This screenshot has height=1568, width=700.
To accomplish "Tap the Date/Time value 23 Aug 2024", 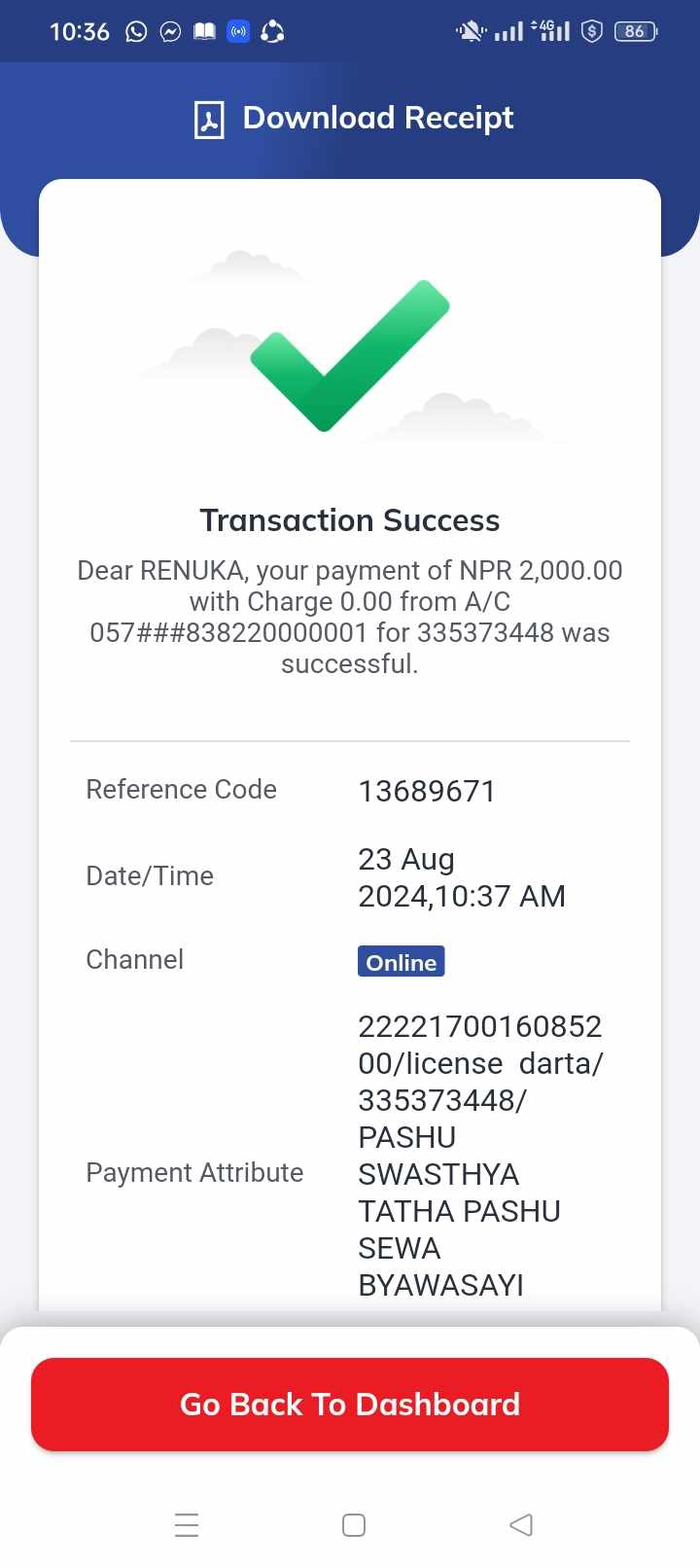I will pos(462,877).
